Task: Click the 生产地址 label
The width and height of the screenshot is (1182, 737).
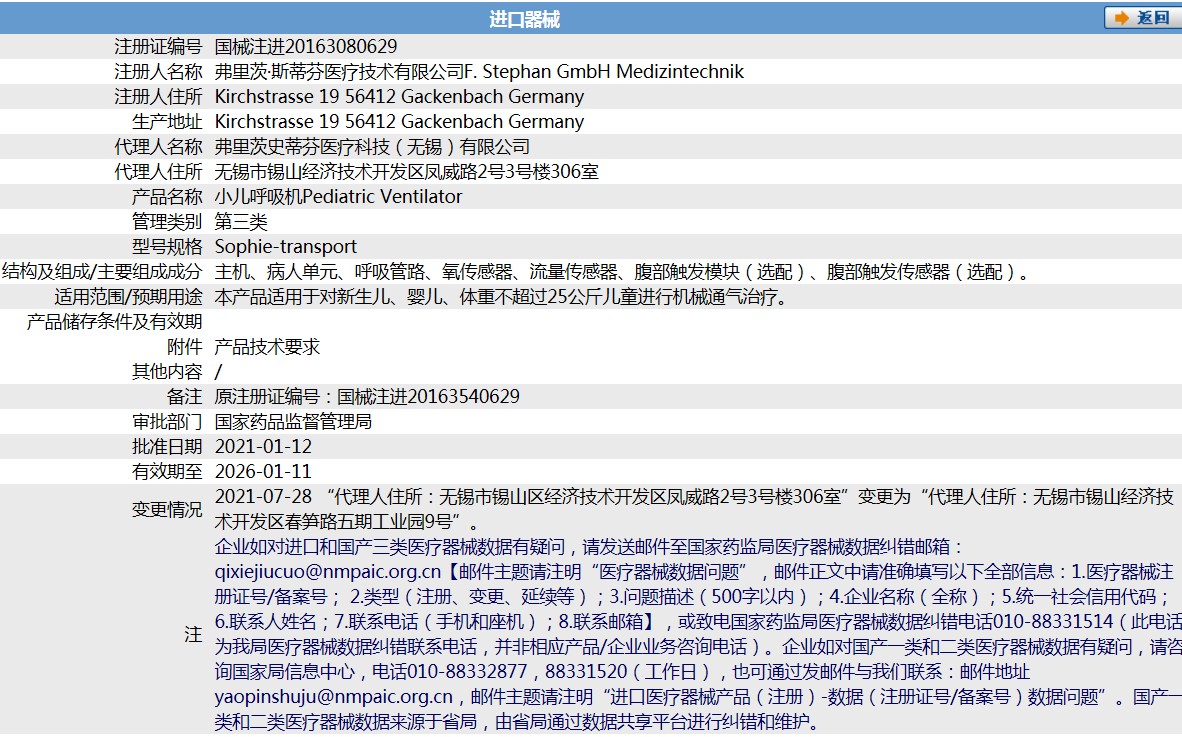Action: (167, 121)
